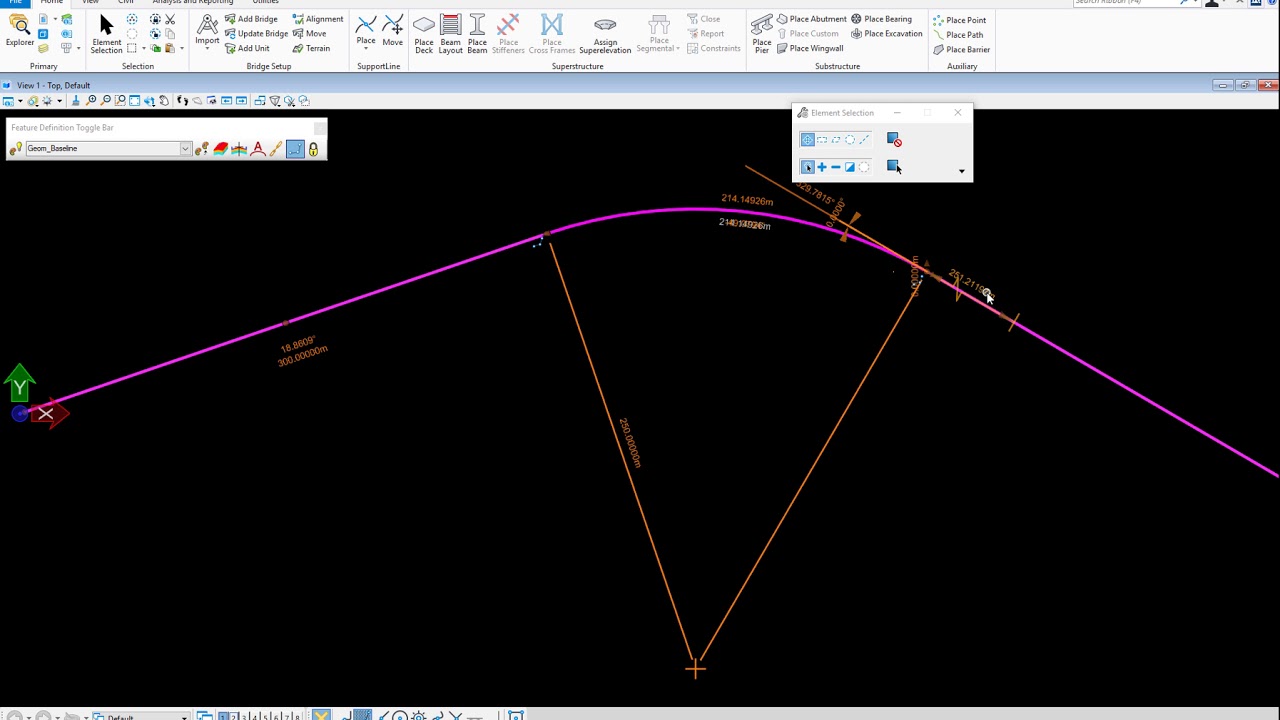The width and height of the screenshot is (1280, 720).
Task: Activate the Element Selection arrow tool
Action: [106, 33]
